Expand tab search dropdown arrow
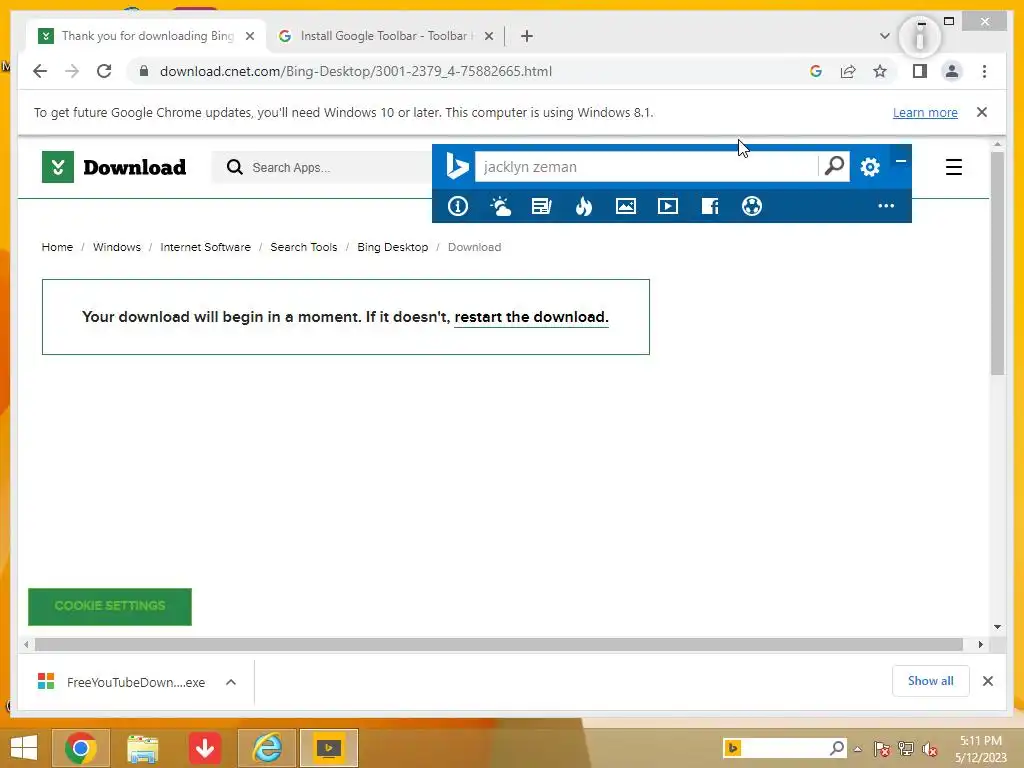 [x=884, y=36]
